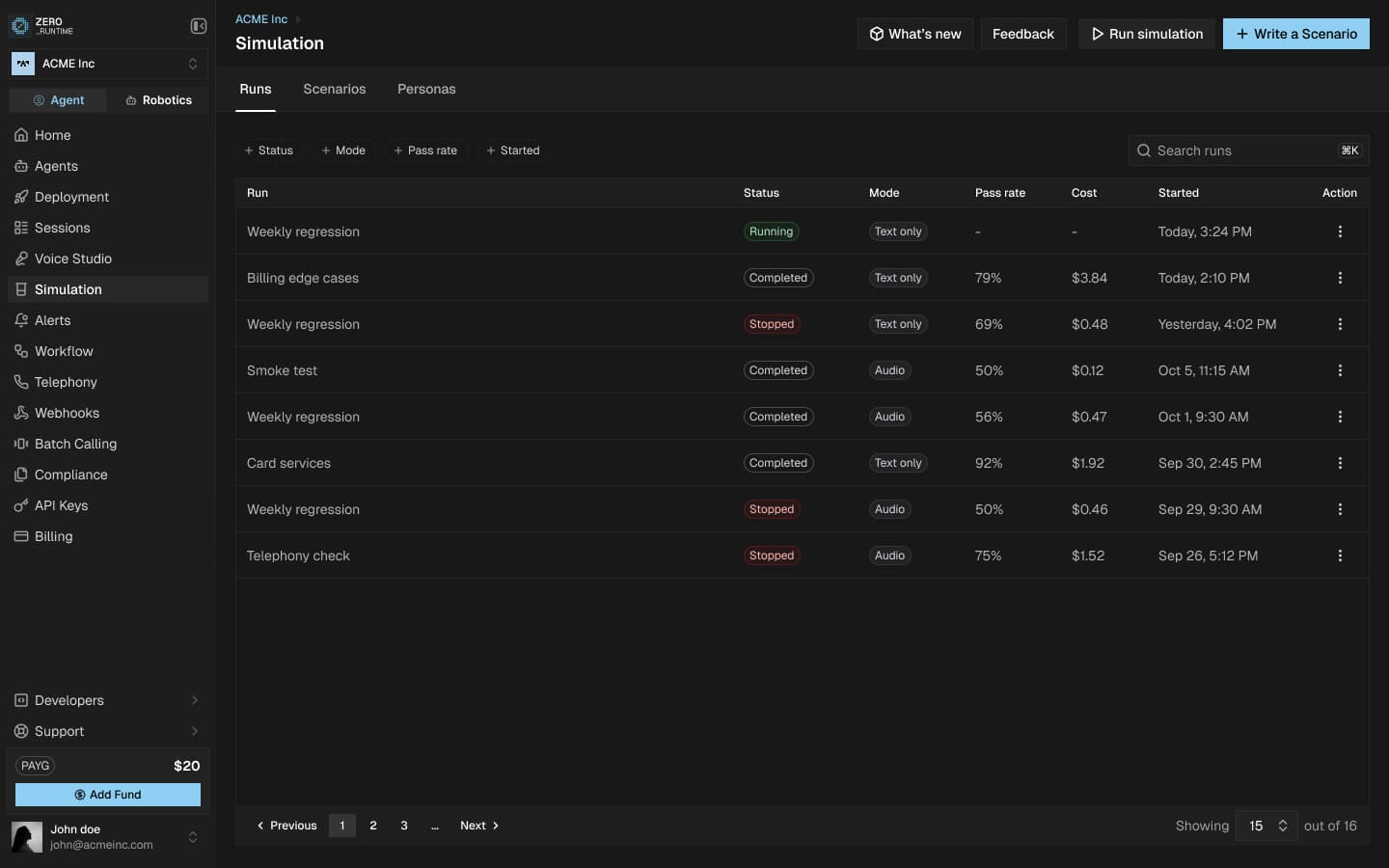Add Mode filter
1389x868 pixels.
pos(343,150)
